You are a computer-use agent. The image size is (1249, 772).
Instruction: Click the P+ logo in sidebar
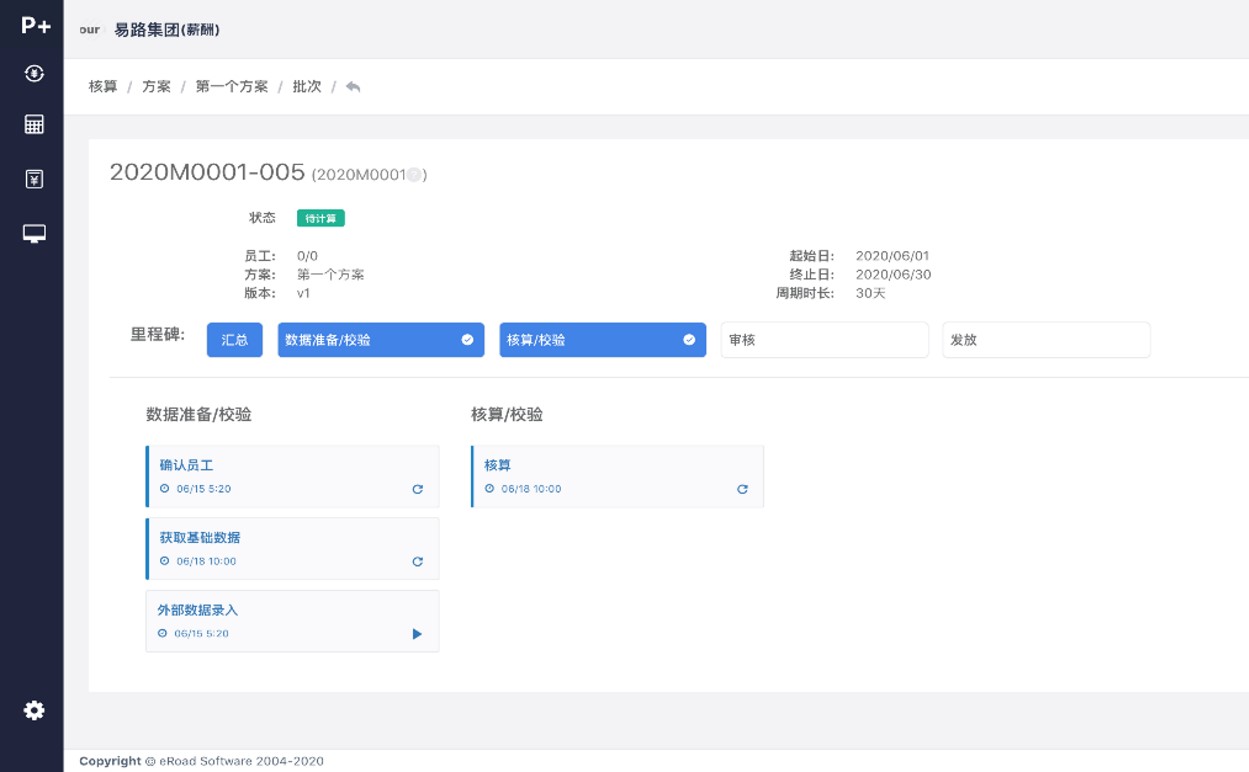point(35,26)
